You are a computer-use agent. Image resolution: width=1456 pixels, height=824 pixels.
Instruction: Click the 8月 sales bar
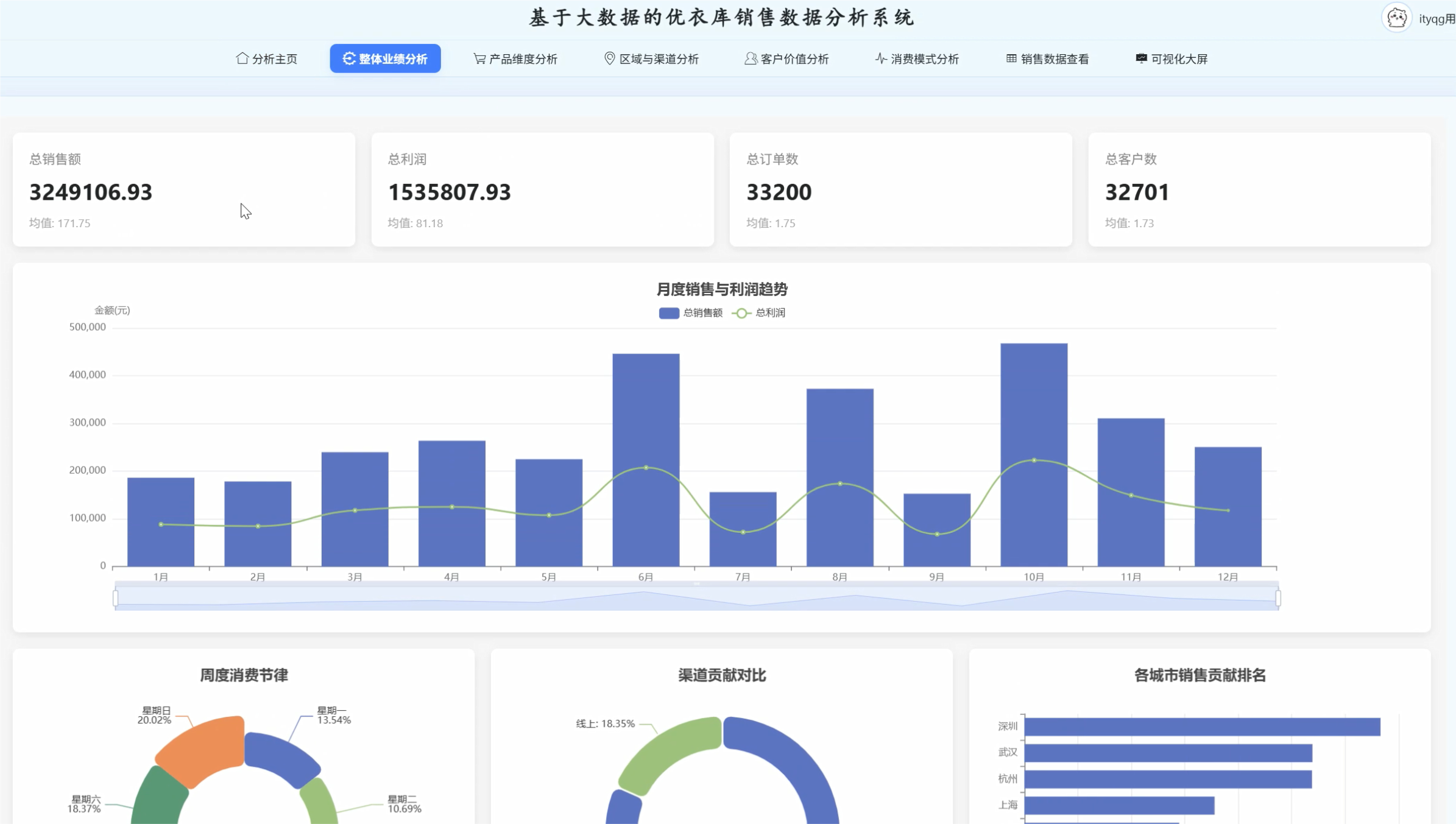[840, 477]
